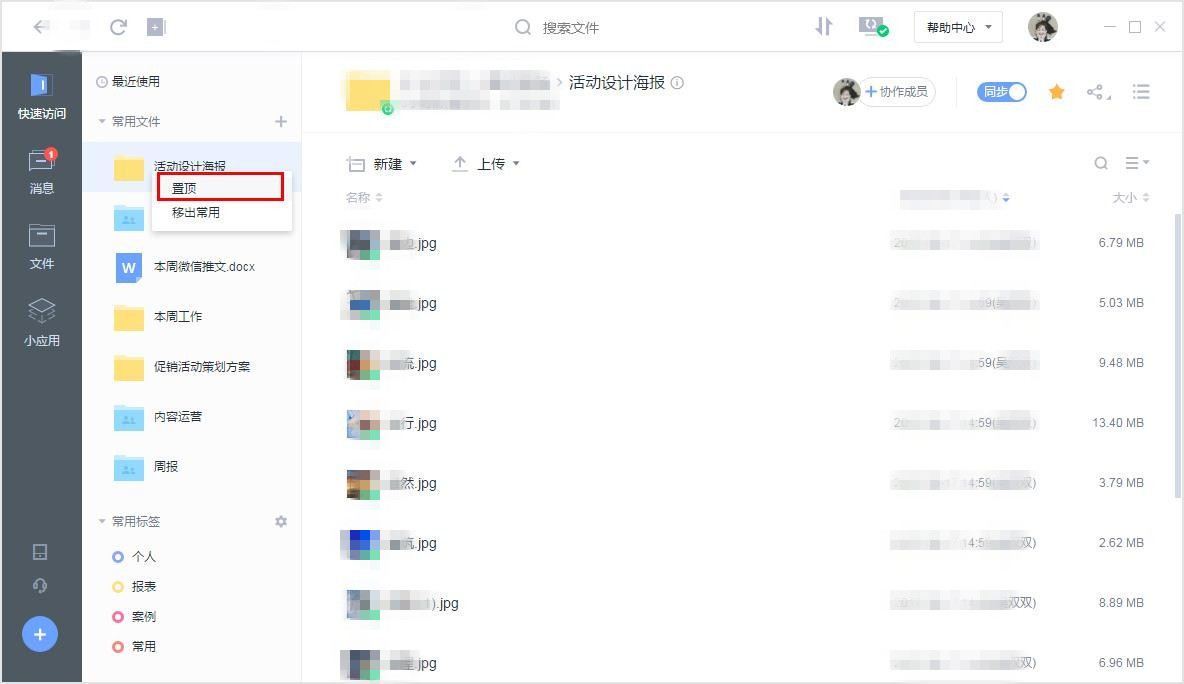
Task: Open the Messages panel in sidebar
Action: [x=41, y=170]
